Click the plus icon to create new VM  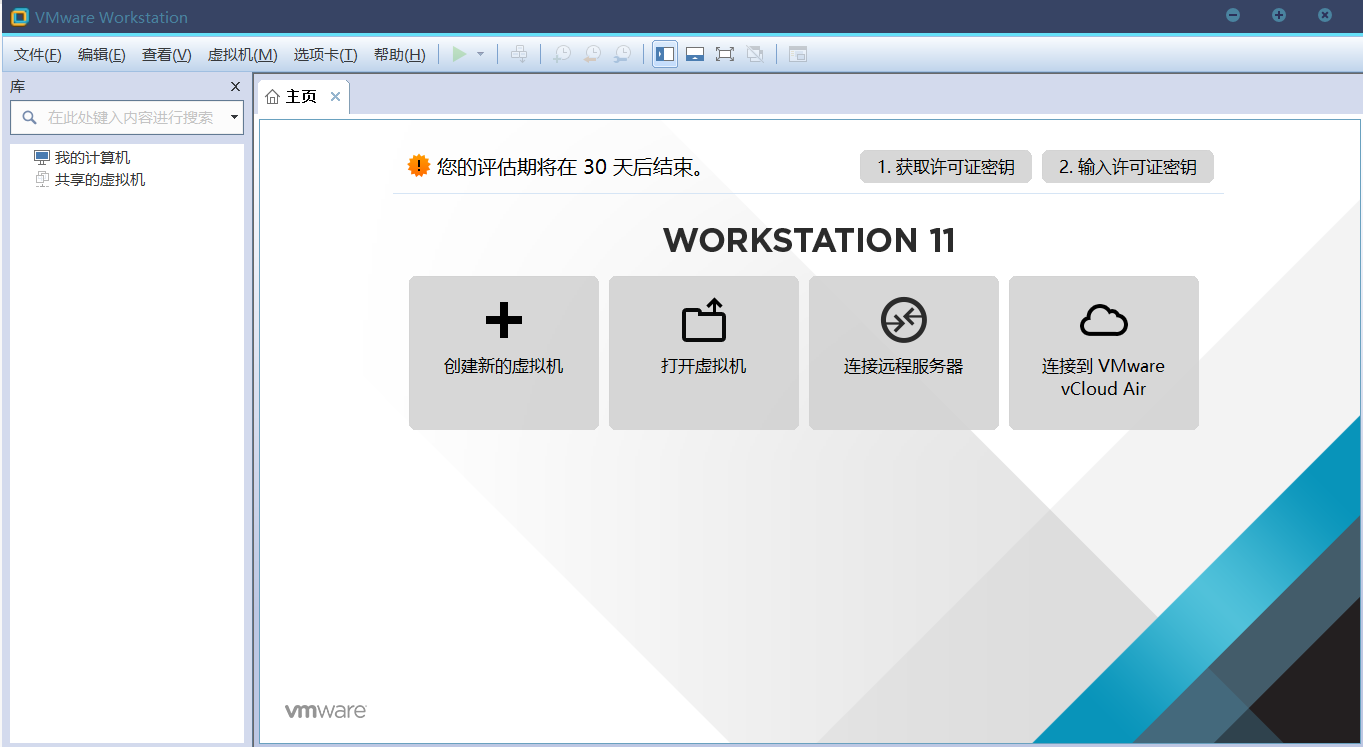pos(503,321)
